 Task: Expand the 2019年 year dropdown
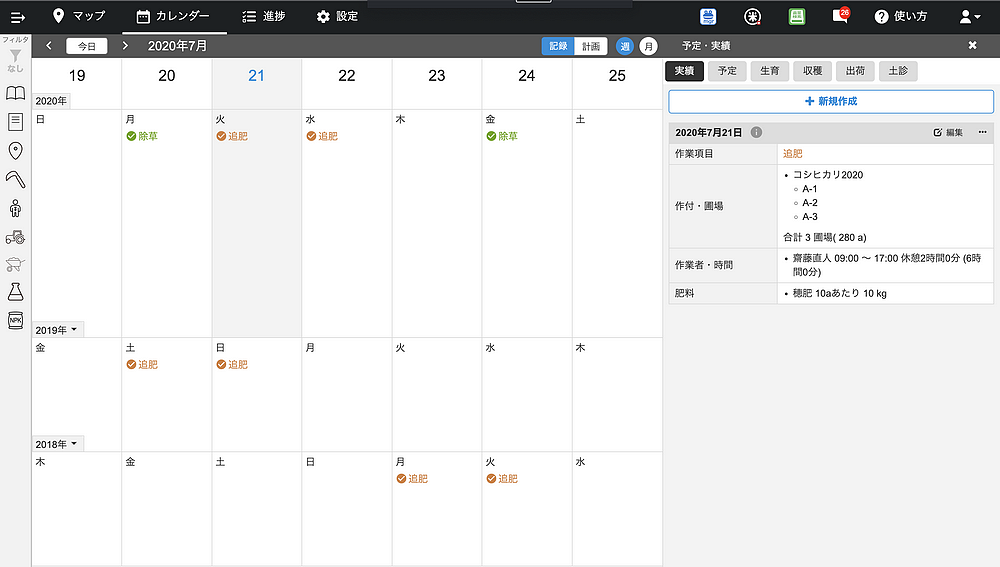click(x=58, y=330)
